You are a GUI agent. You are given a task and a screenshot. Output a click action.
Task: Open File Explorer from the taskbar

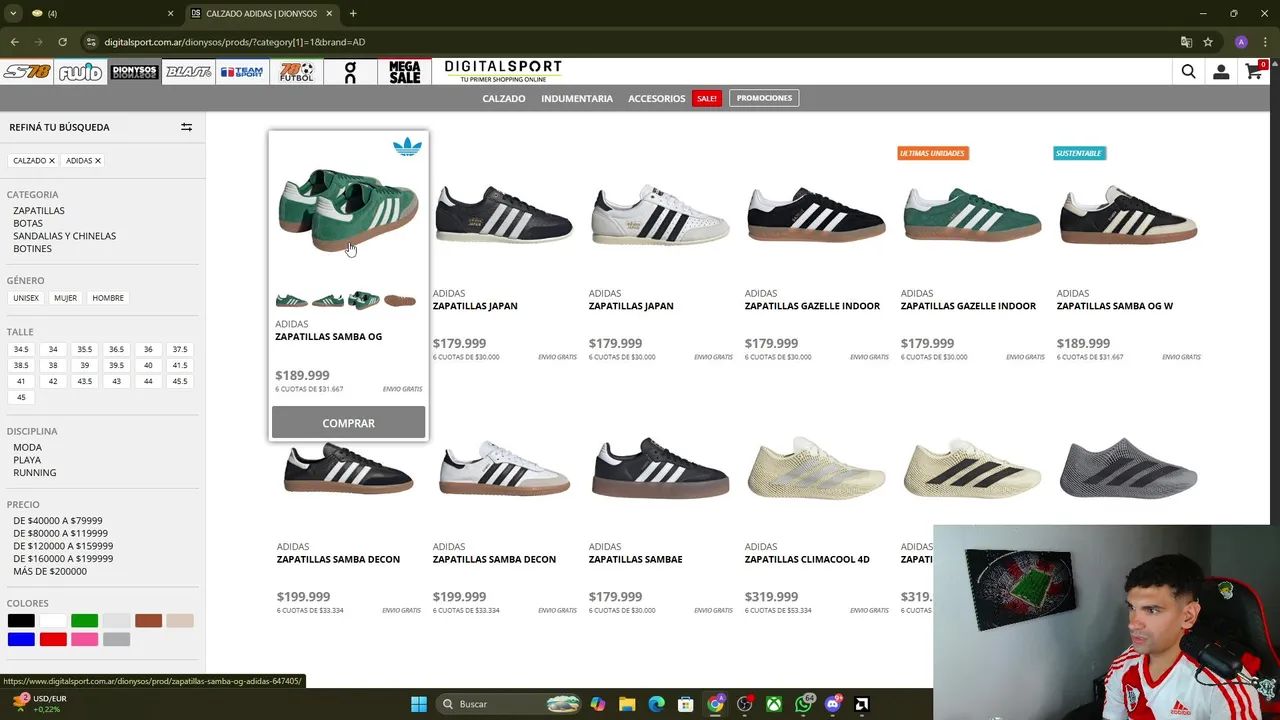(627, 704)
